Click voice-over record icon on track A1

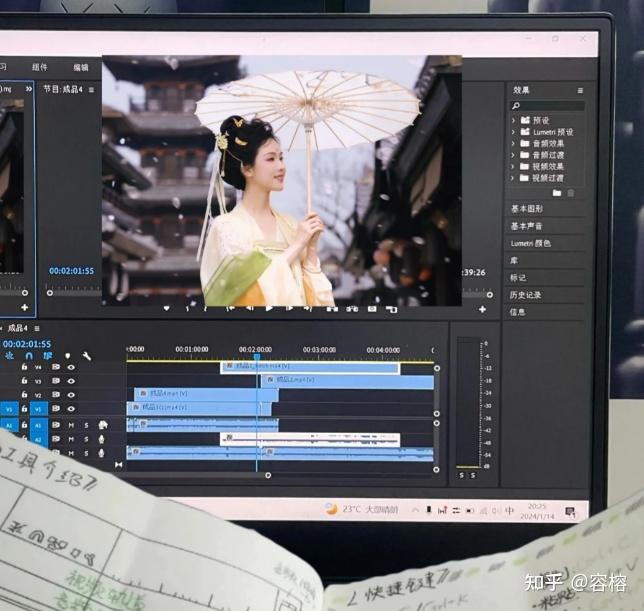pyautogui.click(x=103, y=425)
